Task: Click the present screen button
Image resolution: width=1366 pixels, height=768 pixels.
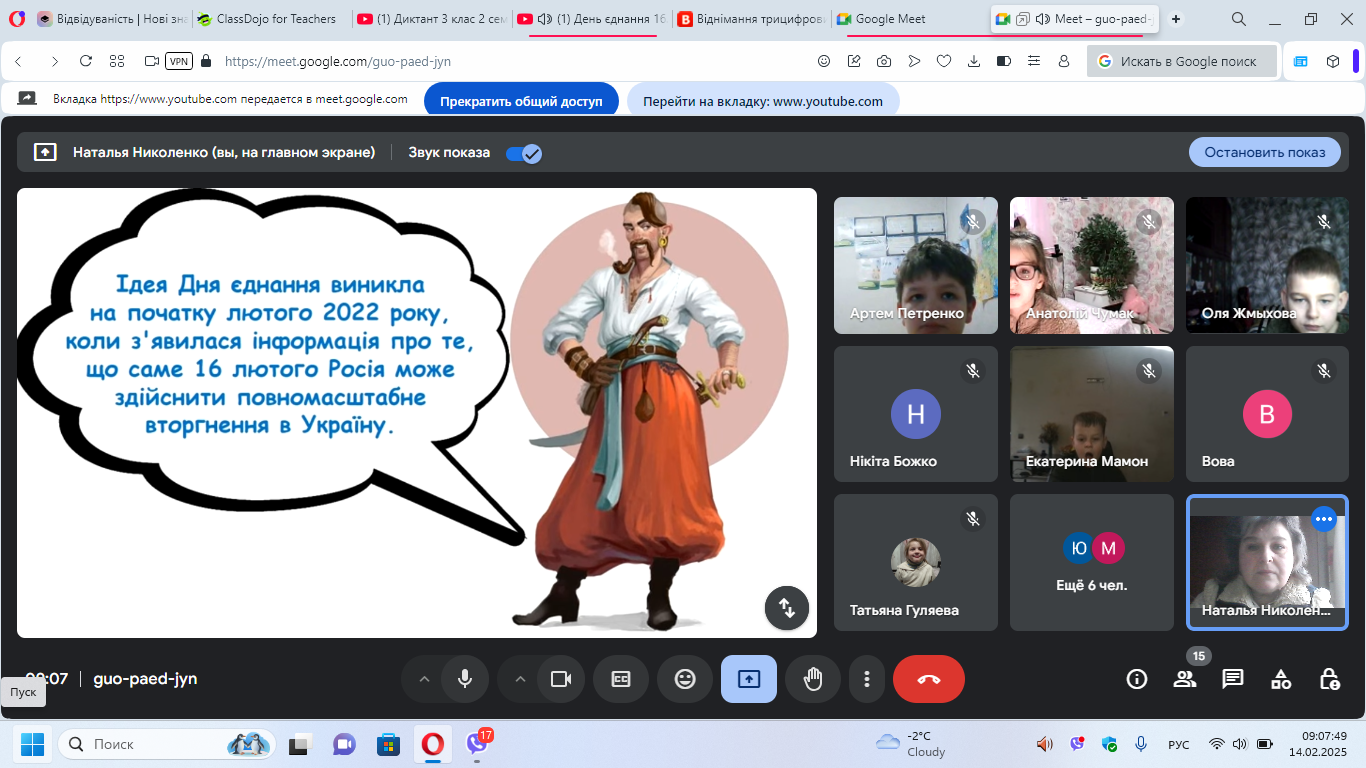Action: point(749,679)
